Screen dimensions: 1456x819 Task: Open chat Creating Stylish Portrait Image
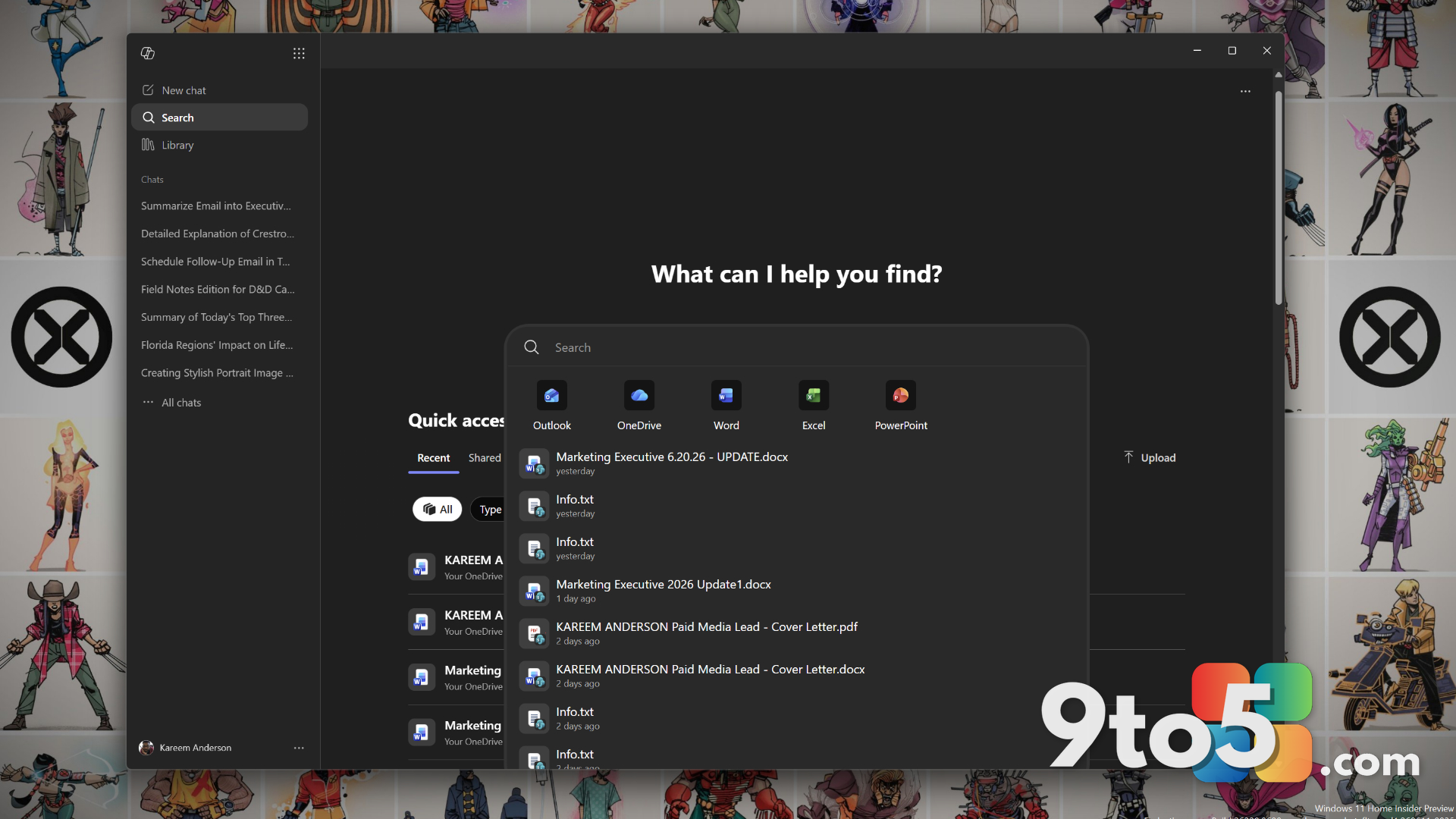[x=217, y=373]
